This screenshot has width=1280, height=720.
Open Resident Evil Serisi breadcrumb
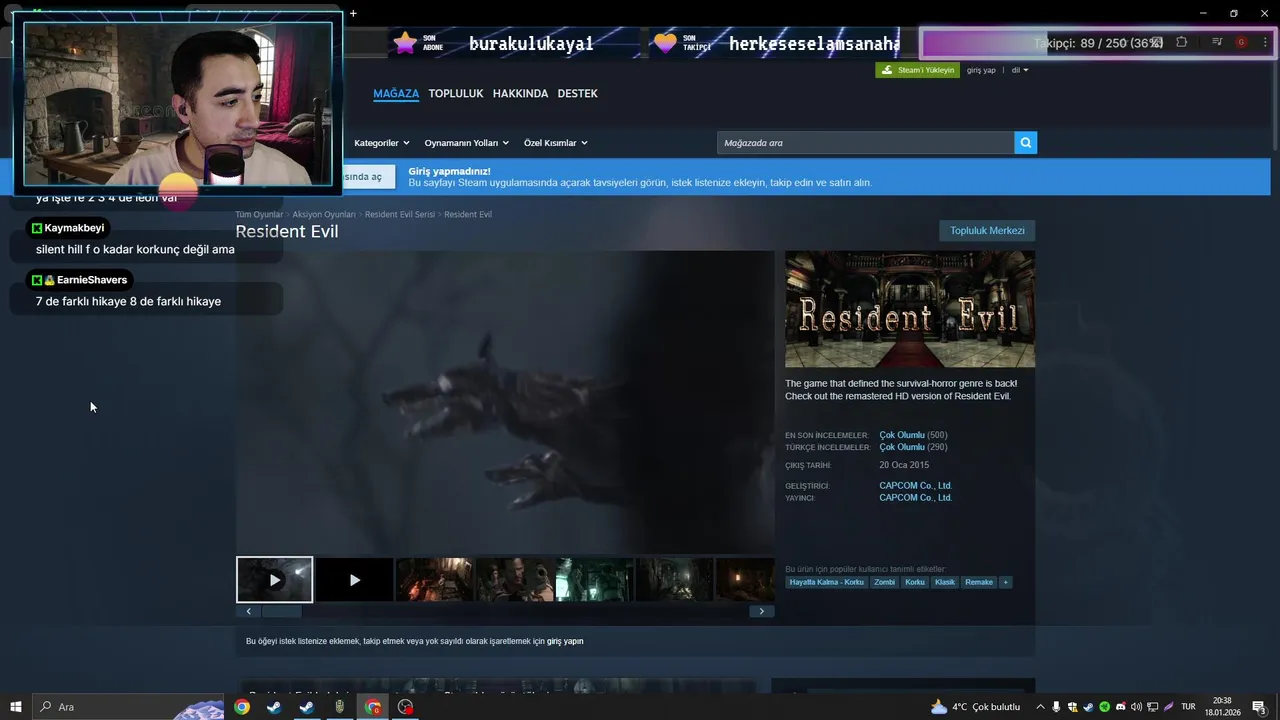coord(400,214)
